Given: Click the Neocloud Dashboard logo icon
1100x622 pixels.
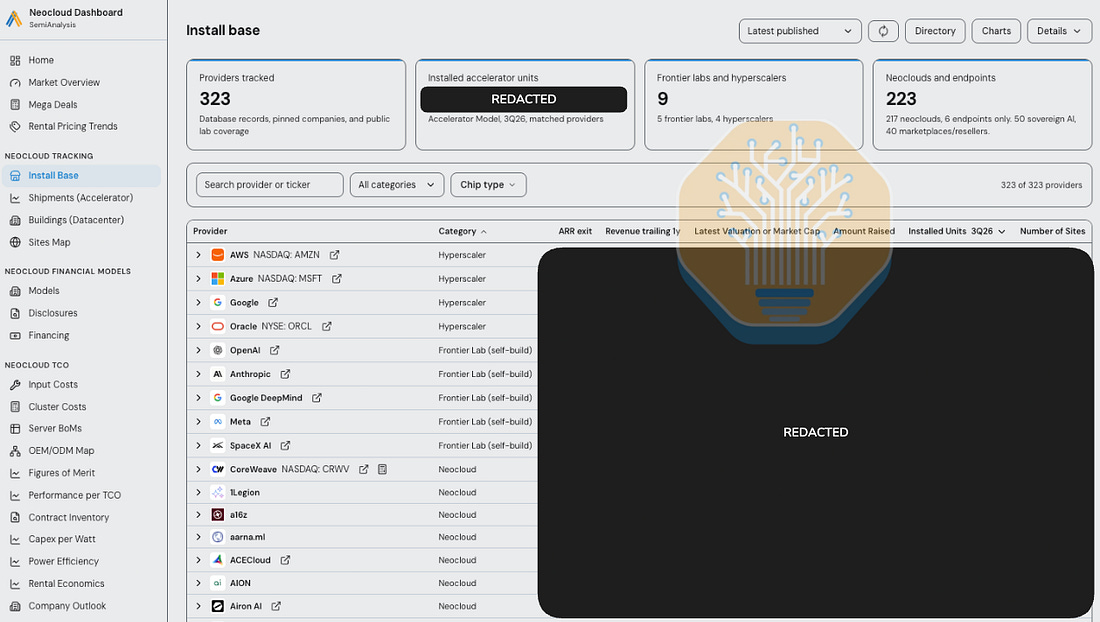Looking at the screenshot, I should [x=13, y=18].
